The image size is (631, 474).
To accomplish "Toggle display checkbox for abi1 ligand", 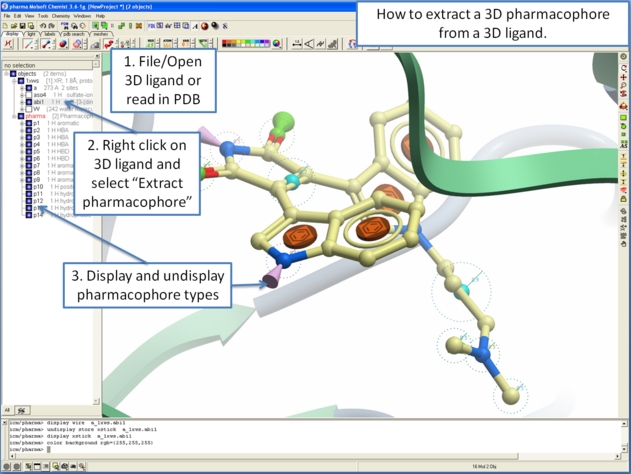I will tap(30, 101).
